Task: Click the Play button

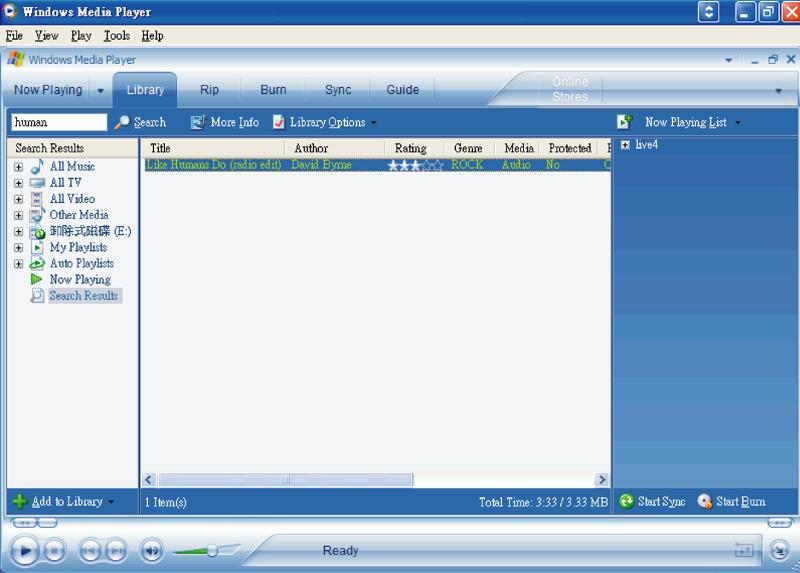Action: click(23, 551)
